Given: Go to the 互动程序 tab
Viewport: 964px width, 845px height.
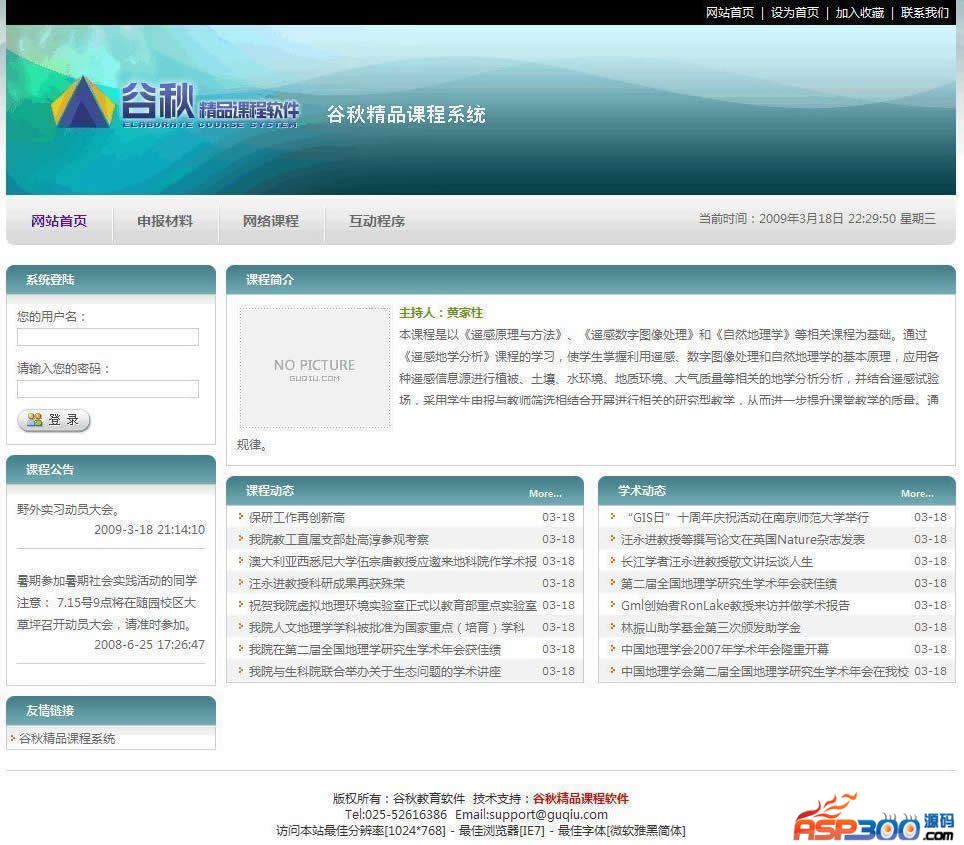Looking at the screenshot, I should click(x=377, y=221).
